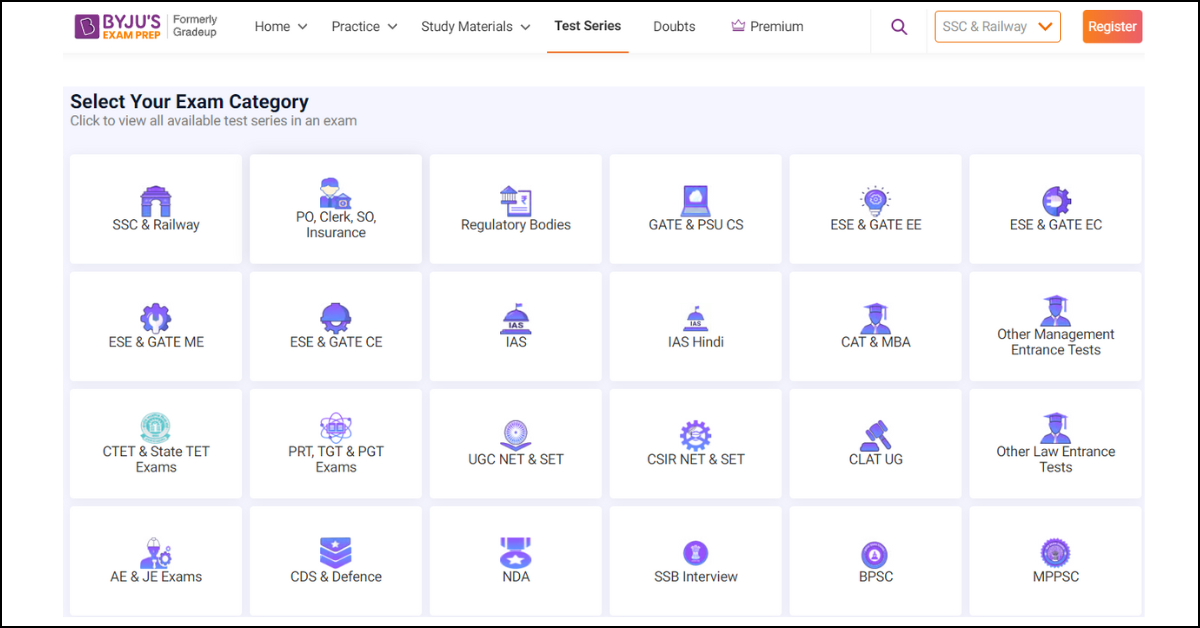Open the CSIR NET & SET label
Image resolution: width=1200 pixels, height=628 pixels.
pyautogui.click(x=696, y=459)
